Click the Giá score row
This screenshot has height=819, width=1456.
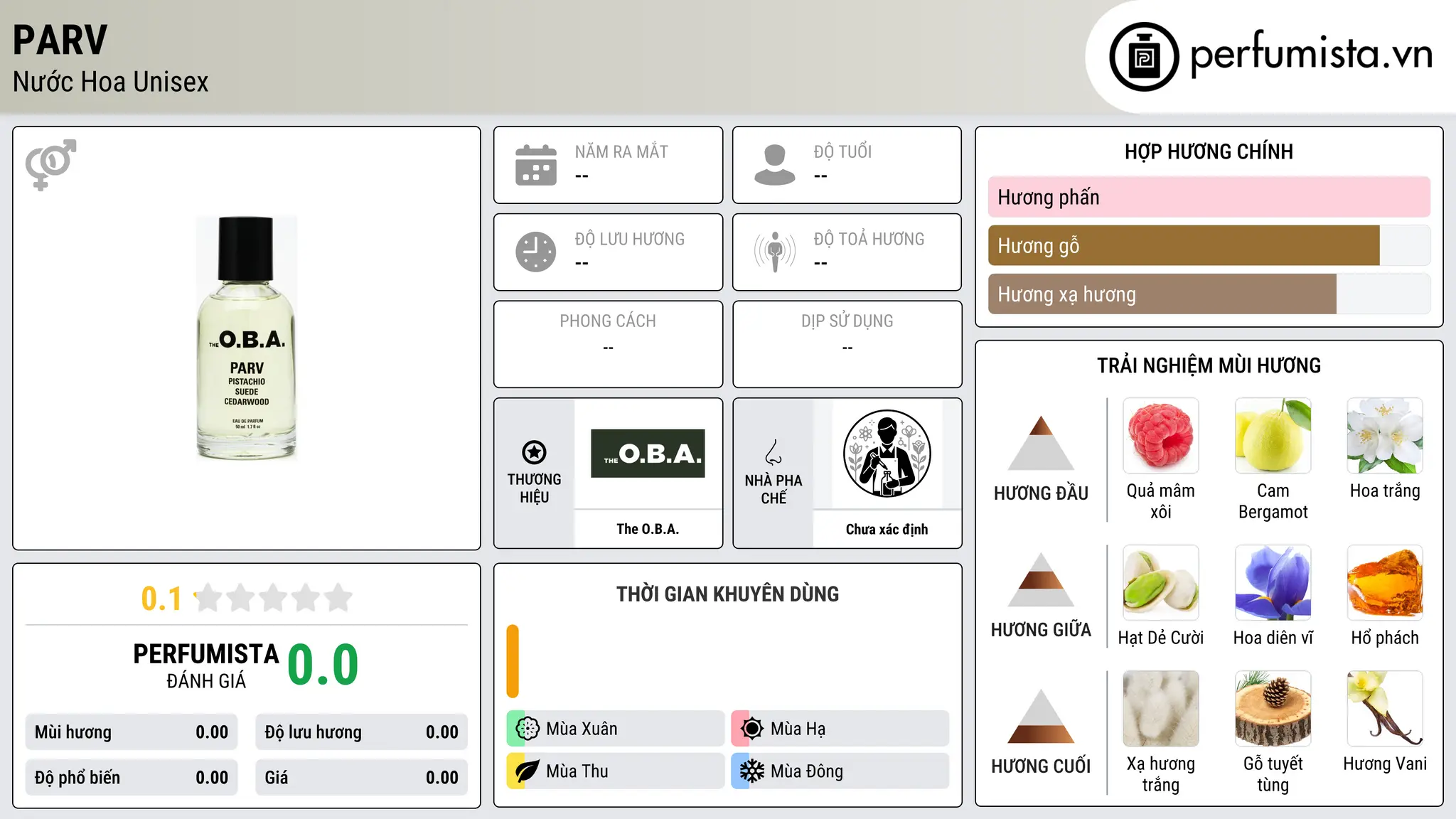click(361, 778)
